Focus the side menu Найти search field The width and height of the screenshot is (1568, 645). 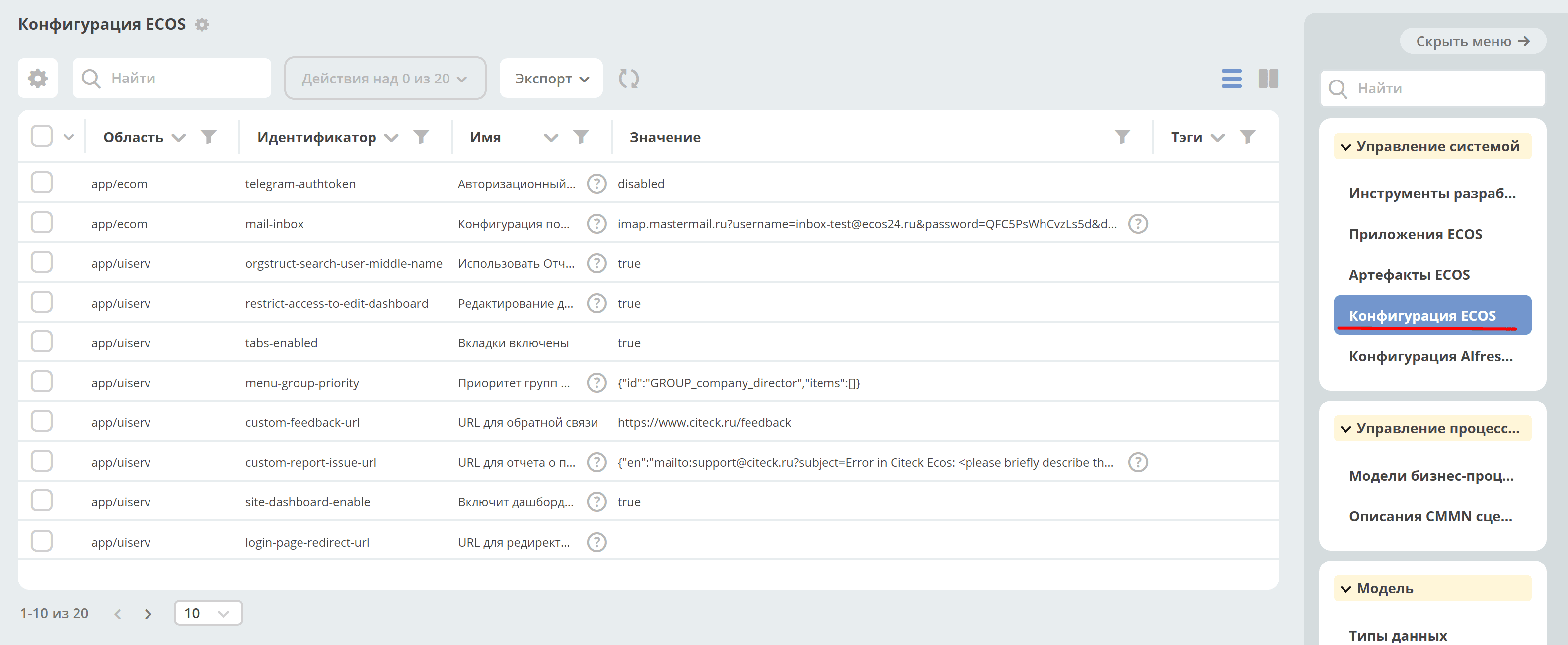1432,89
